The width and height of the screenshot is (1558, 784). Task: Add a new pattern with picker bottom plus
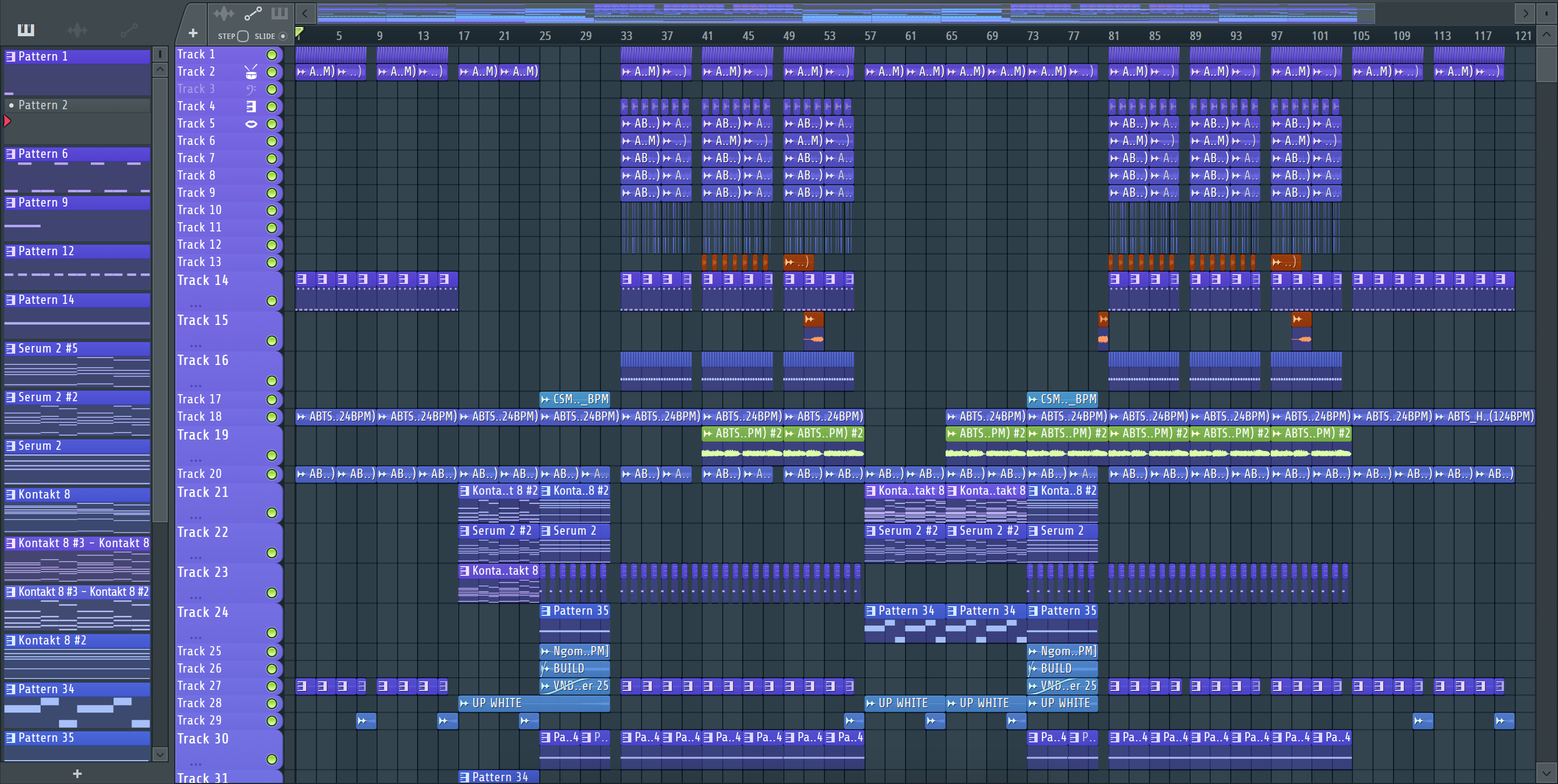[77, 774]
